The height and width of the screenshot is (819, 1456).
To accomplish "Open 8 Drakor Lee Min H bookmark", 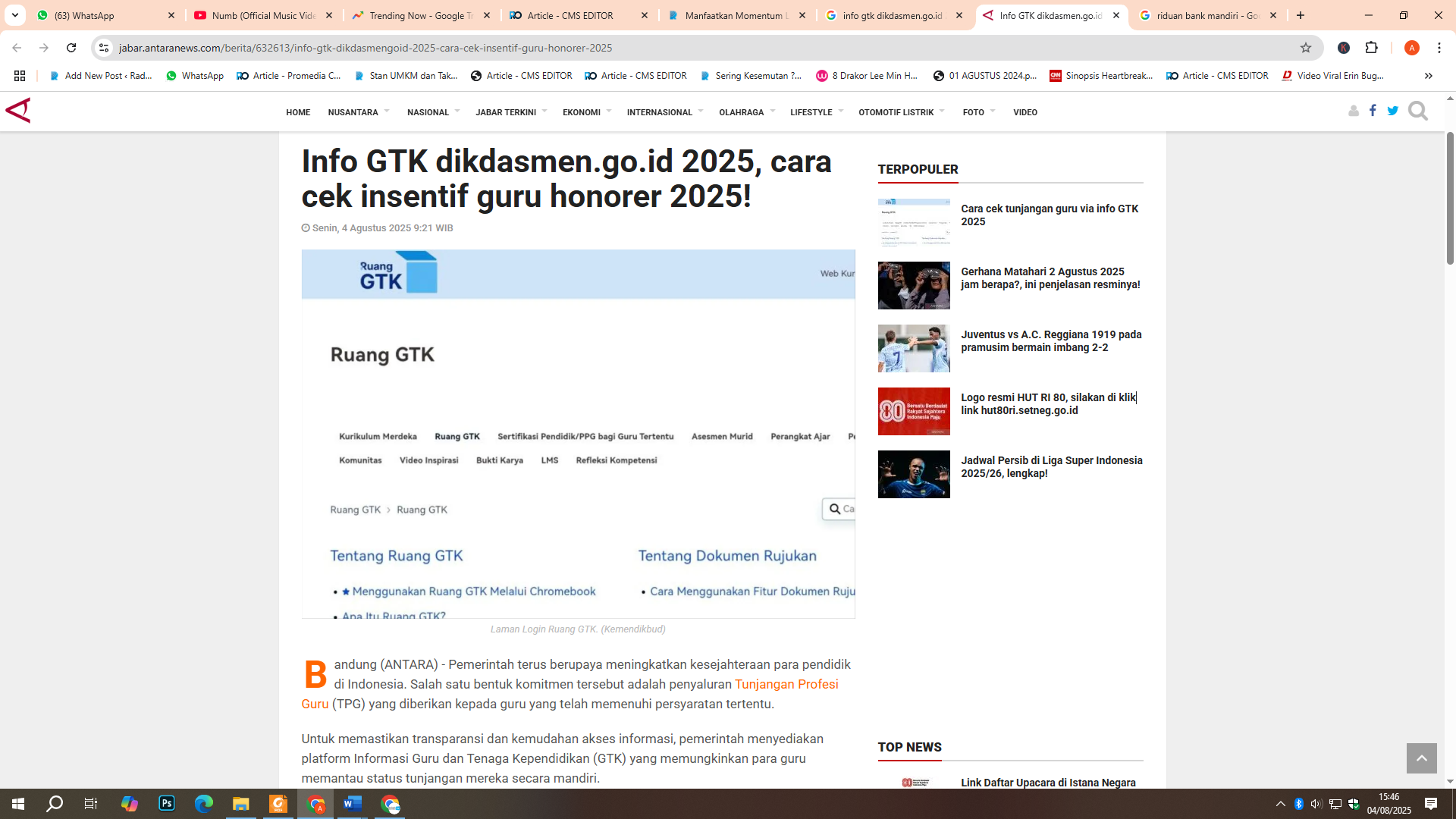I will [x=868, y=76].
